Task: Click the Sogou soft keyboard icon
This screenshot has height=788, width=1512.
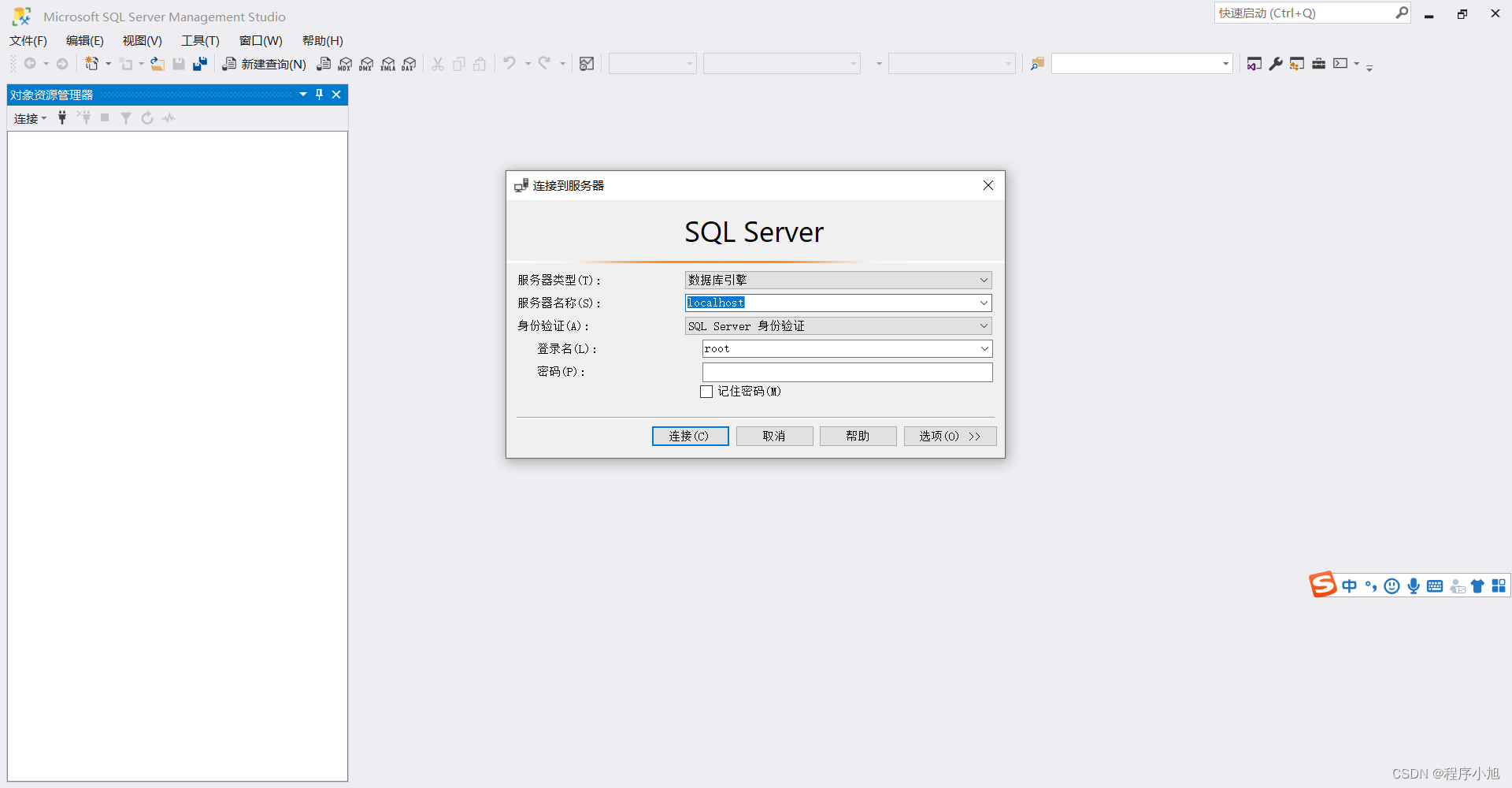Action: coord(1435,585)
